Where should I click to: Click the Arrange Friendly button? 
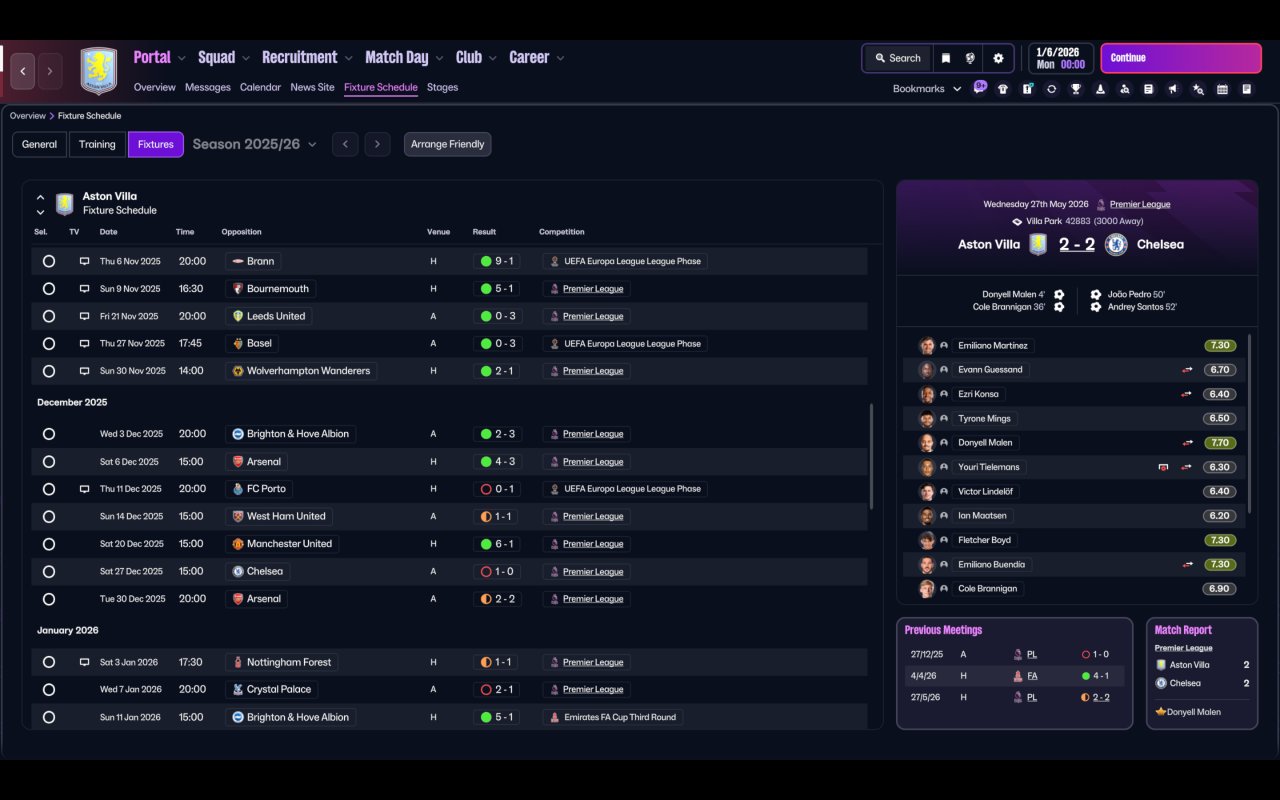pyautogui.click(x=447, y=144)
